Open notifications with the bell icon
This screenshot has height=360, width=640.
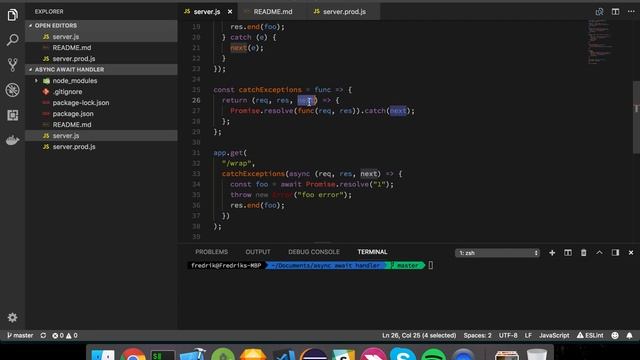(629, 336)
